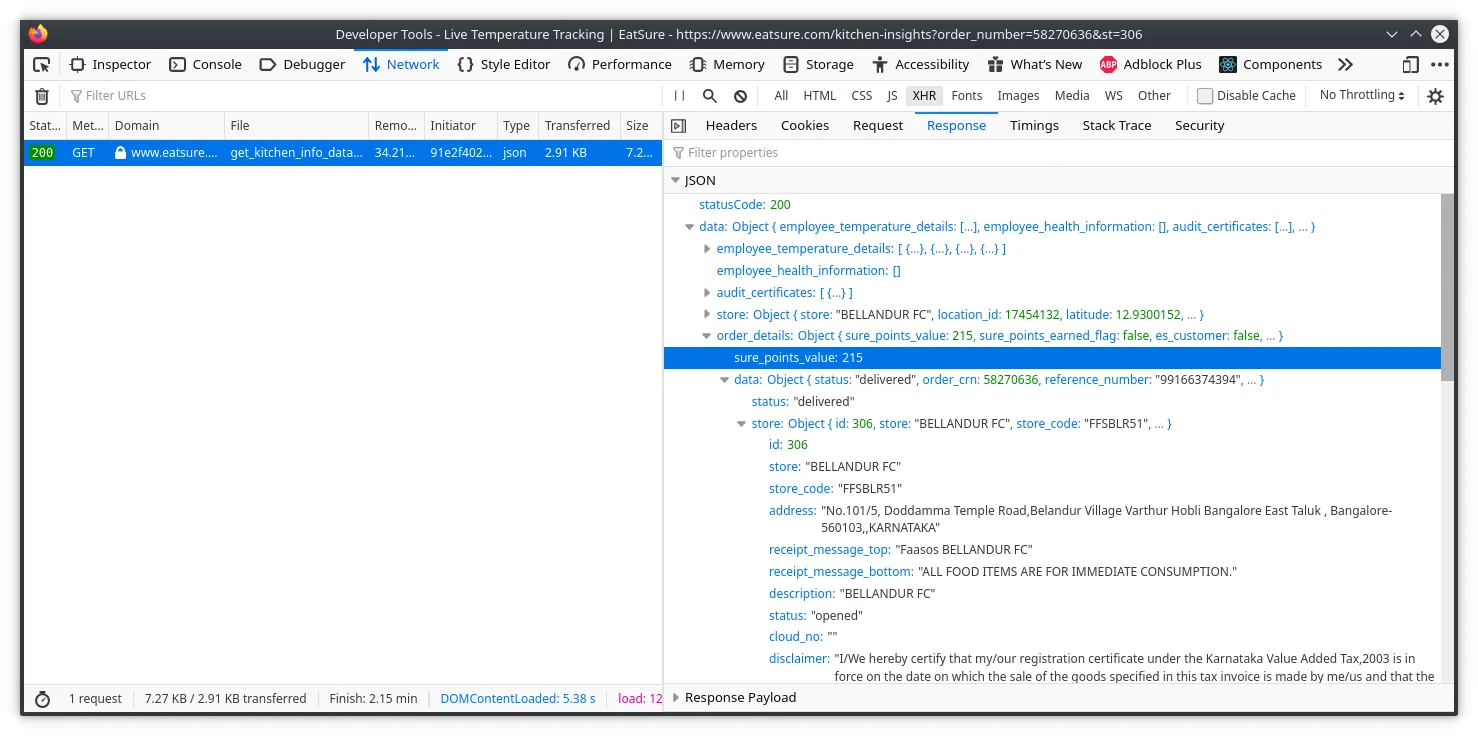Viewport: 1478px width, 736px height.
Task: Collapse the JSON section
Action: (676, 181)
